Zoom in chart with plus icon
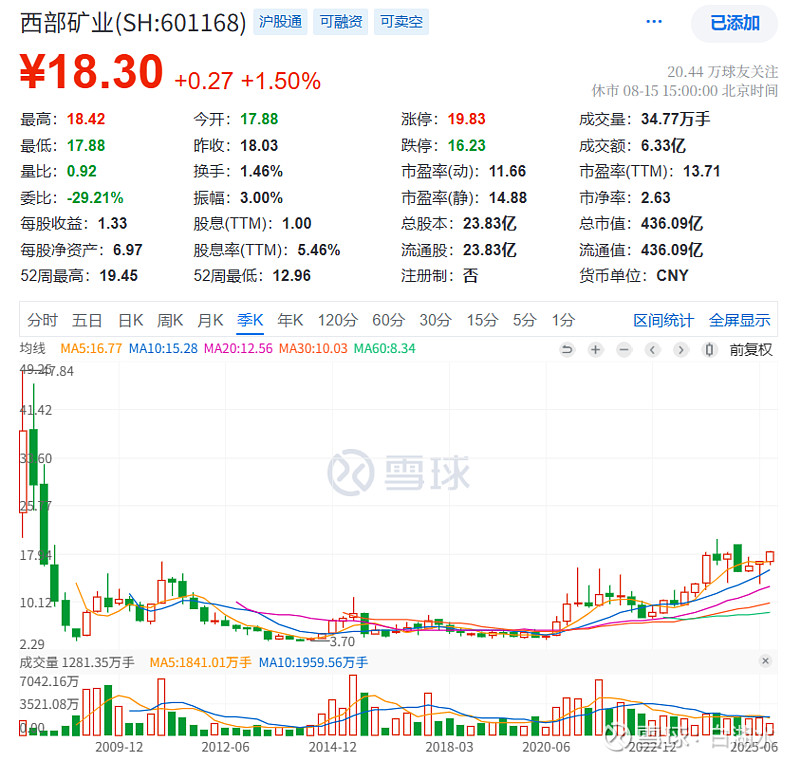The height and width of the screenshot is (762, 800). tap(595, 350)
